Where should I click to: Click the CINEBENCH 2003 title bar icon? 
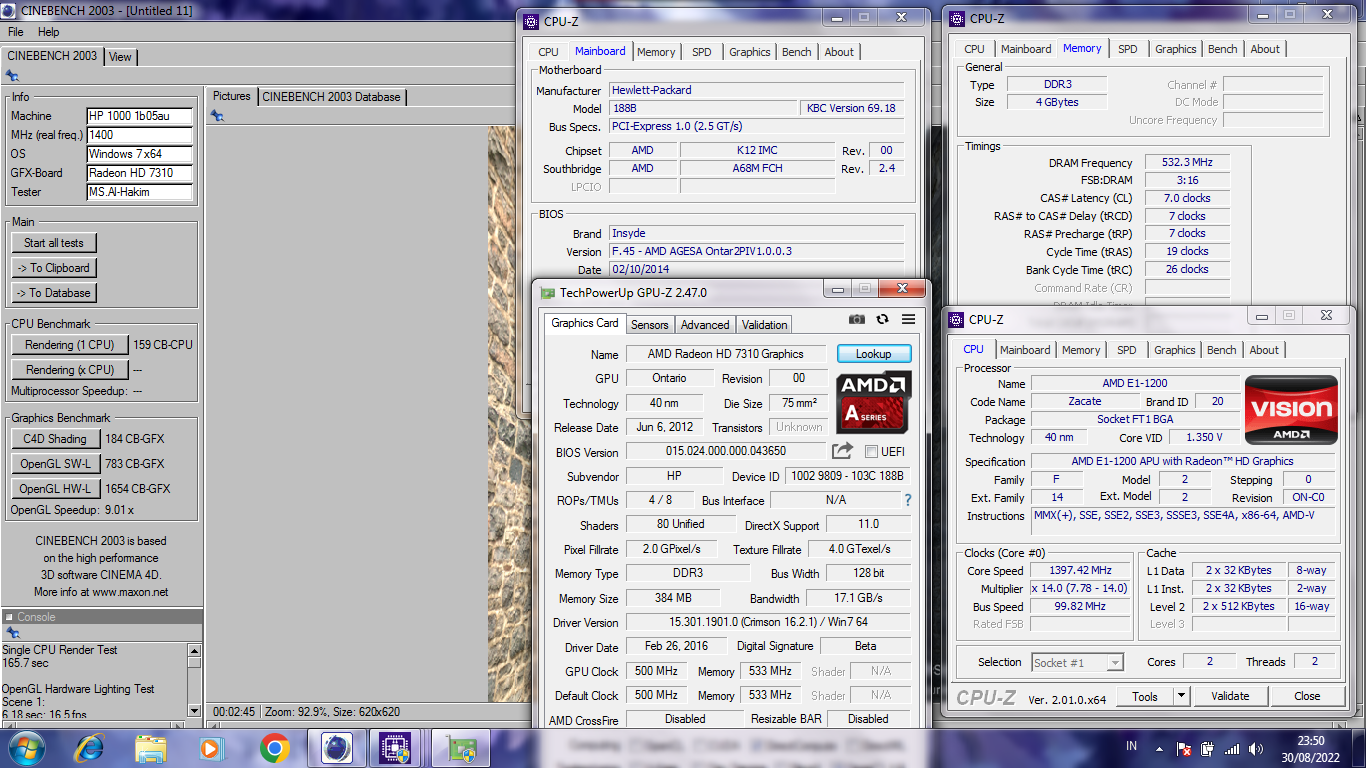(x=10, y=11)
